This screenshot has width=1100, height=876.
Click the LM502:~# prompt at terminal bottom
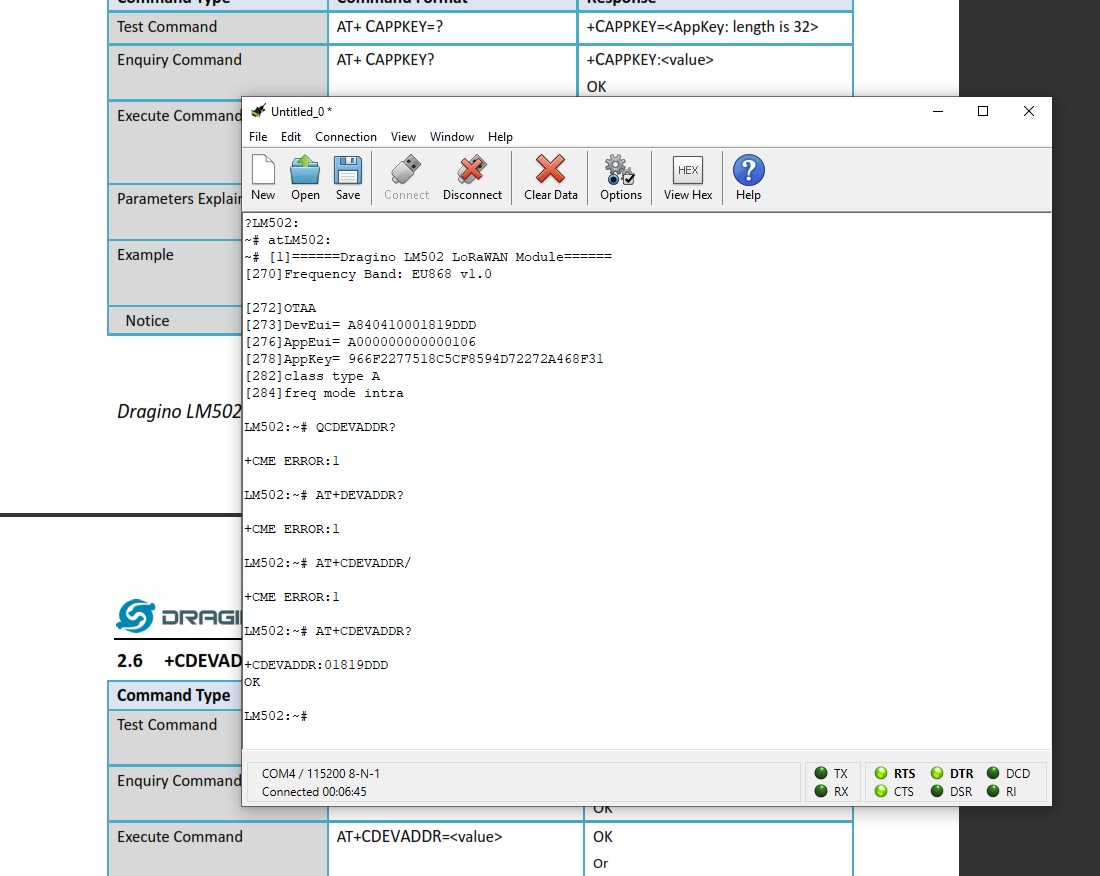[276, 716]
